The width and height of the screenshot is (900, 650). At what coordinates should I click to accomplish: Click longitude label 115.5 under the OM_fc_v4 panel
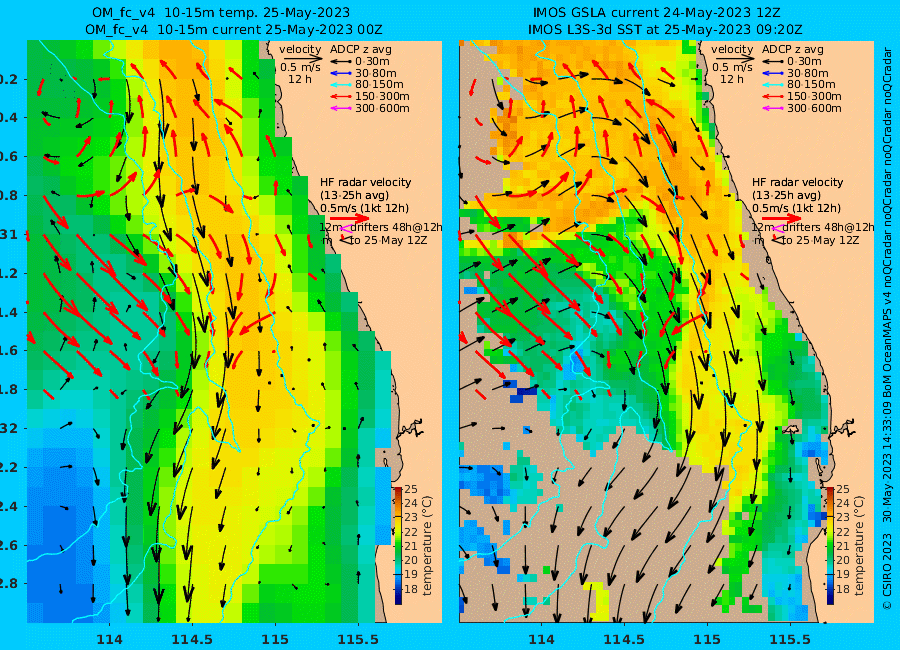coord(358,639)
